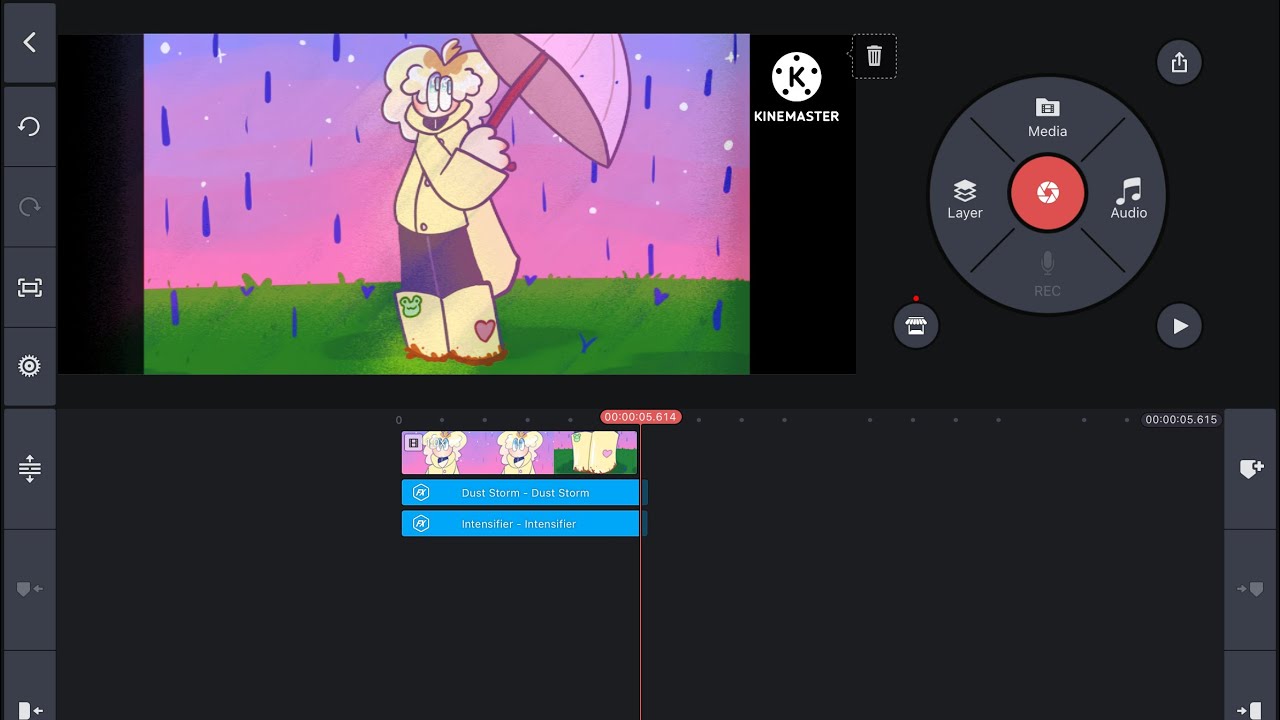Redo the undone edit
This screenshot has height=720, width=1280.
pos(29,207)
